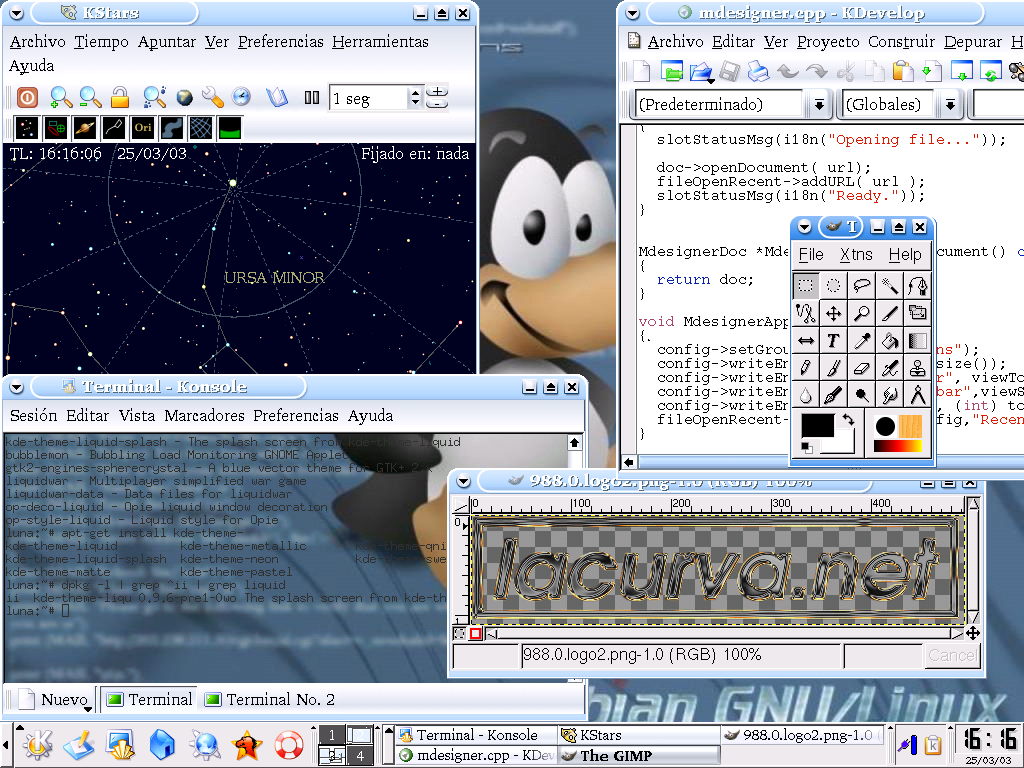Select the Pencil tool in GIMP

point(806,368)
